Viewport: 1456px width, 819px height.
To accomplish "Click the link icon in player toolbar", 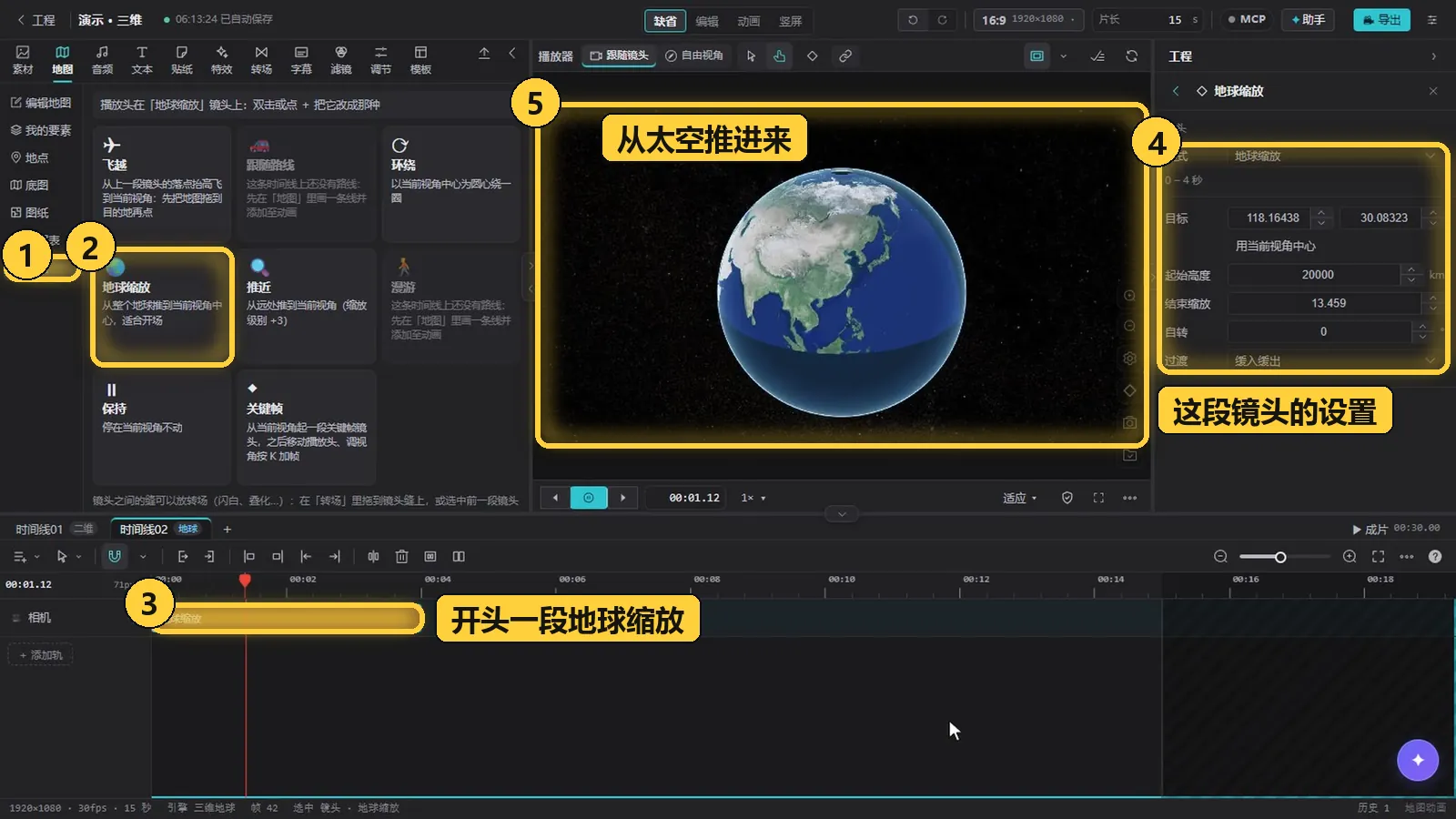I will (x=844, y=56).
